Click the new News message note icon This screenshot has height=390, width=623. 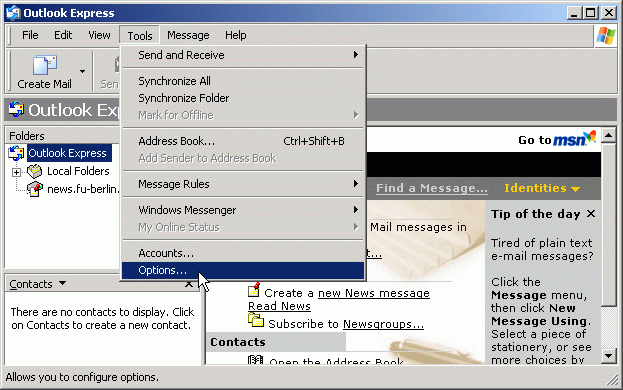point(254,290)
